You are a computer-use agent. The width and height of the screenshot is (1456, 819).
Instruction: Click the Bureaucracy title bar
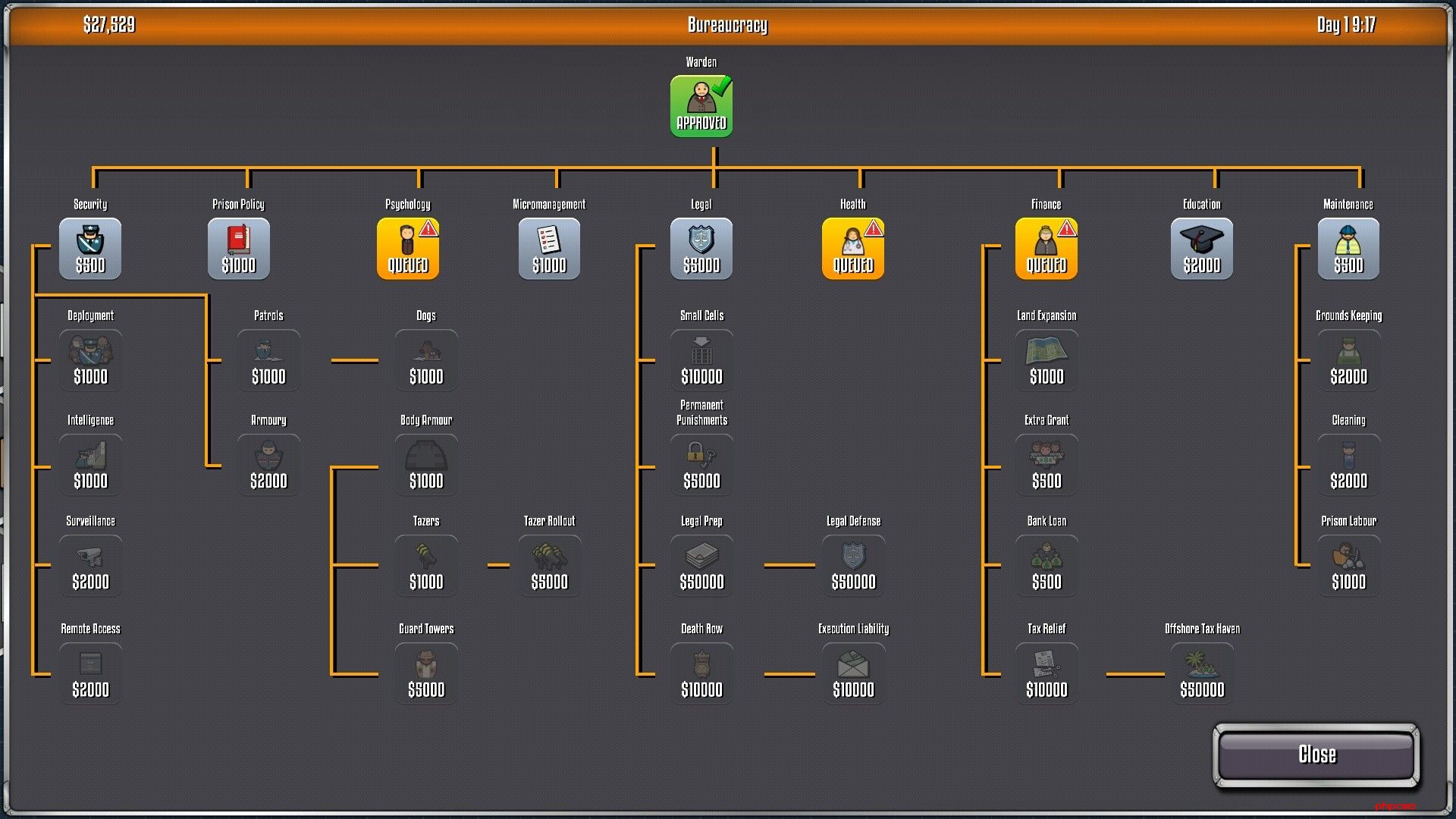[727, 25]
